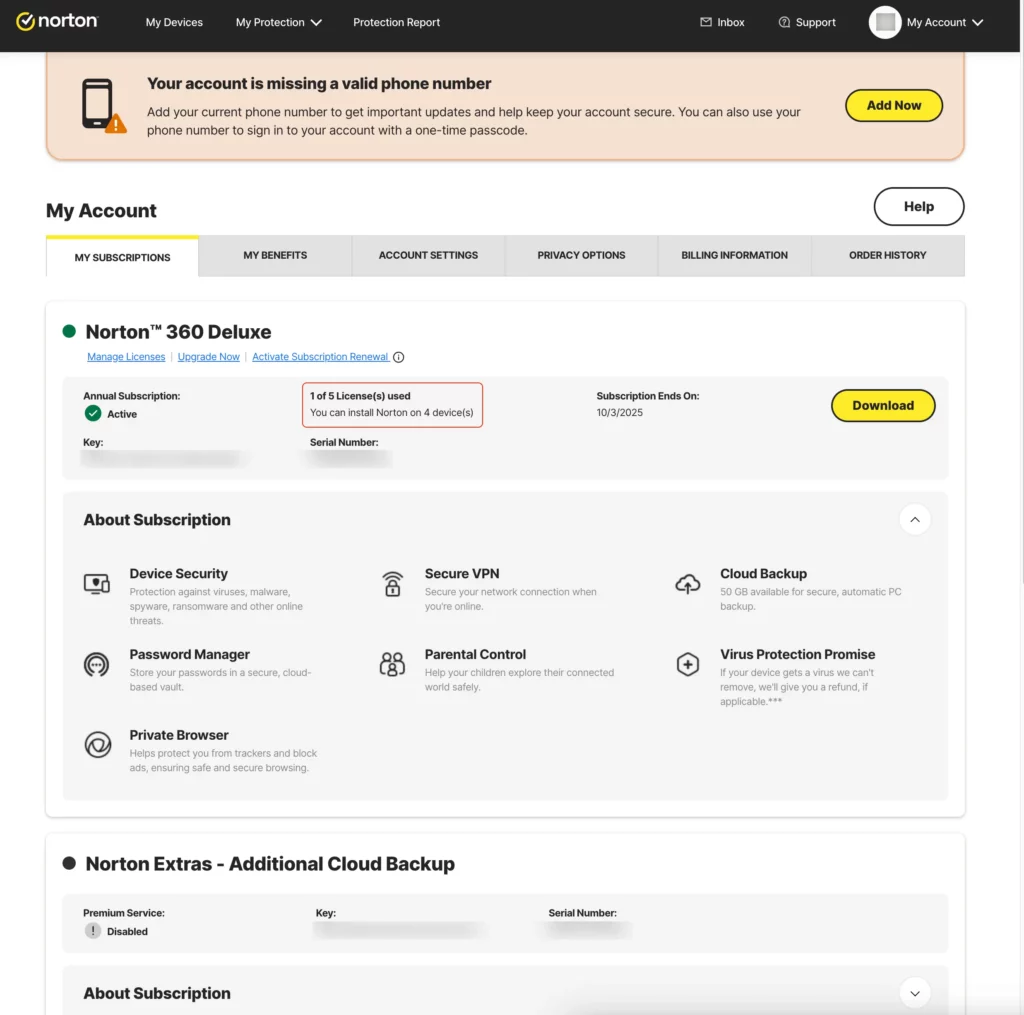This screenshot has height=1015, width=1024.
Task: Click install Norton on 4 device(s) text
Action: (x=391, y=413)
